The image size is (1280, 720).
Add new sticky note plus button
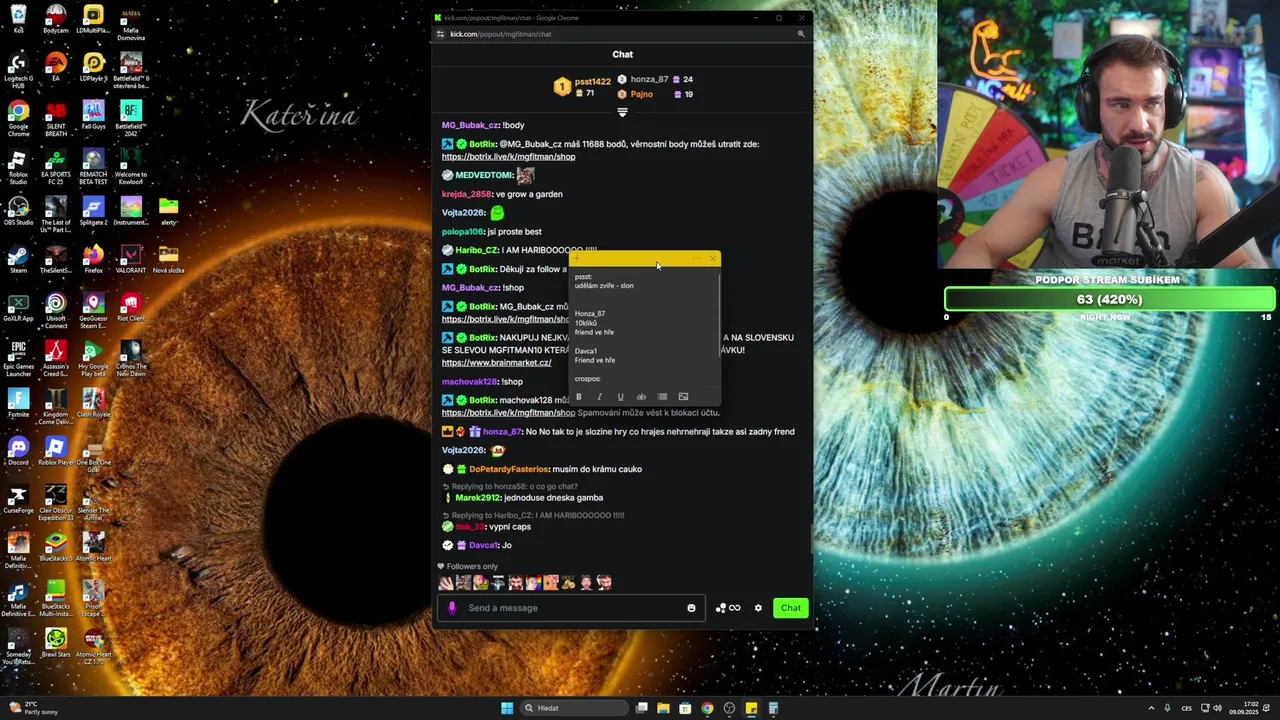tap(577, 259)
